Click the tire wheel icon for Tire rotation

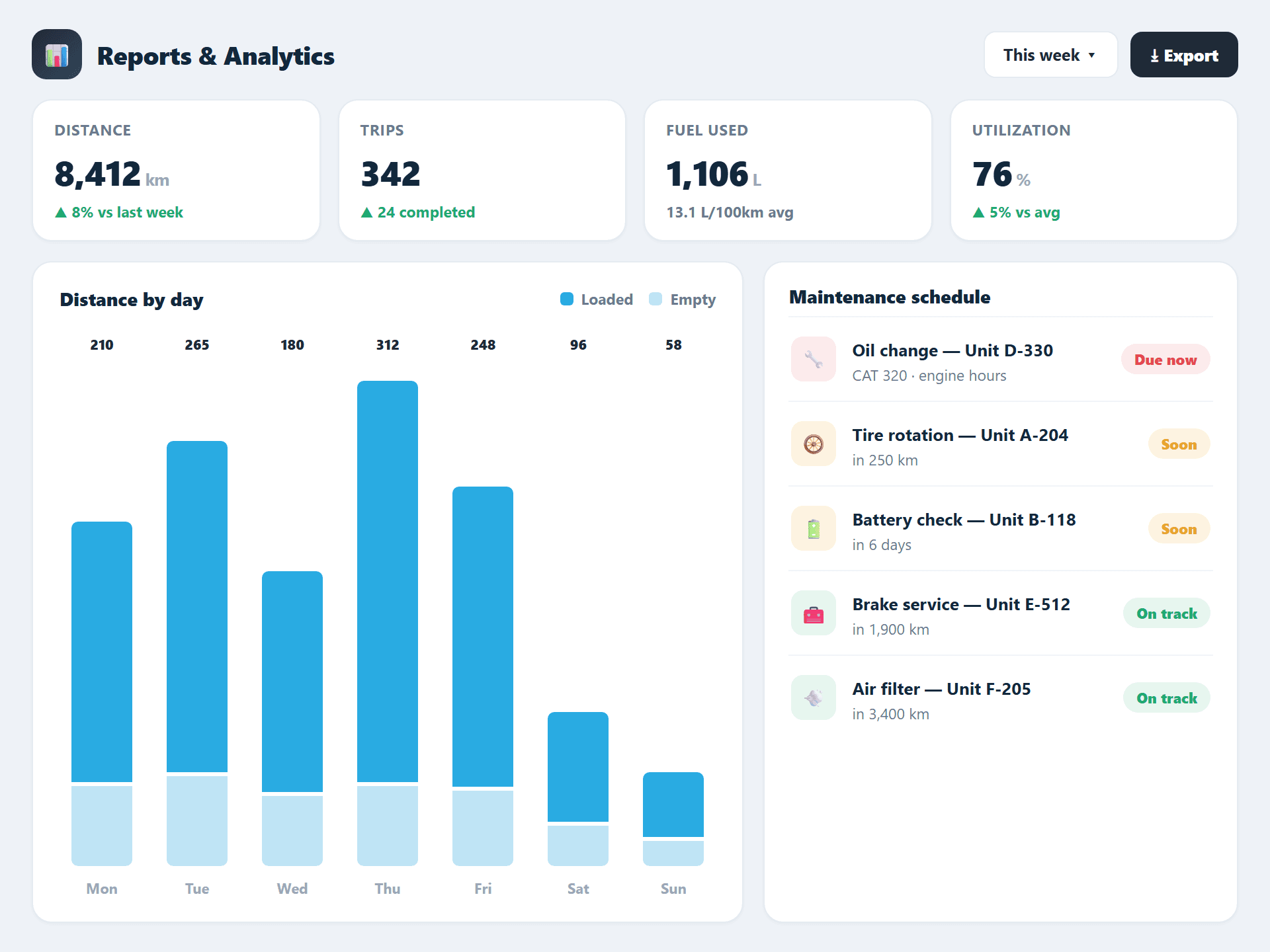pos(814,444)
